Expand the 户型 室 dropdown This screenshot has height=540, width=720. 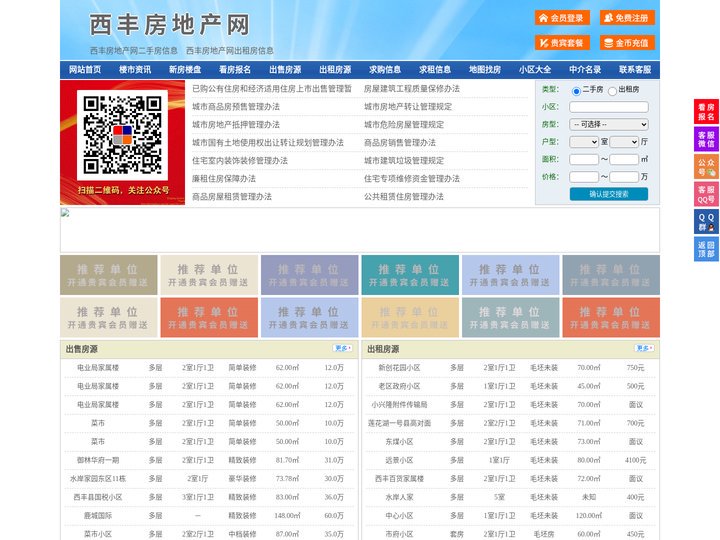(584, 142)
